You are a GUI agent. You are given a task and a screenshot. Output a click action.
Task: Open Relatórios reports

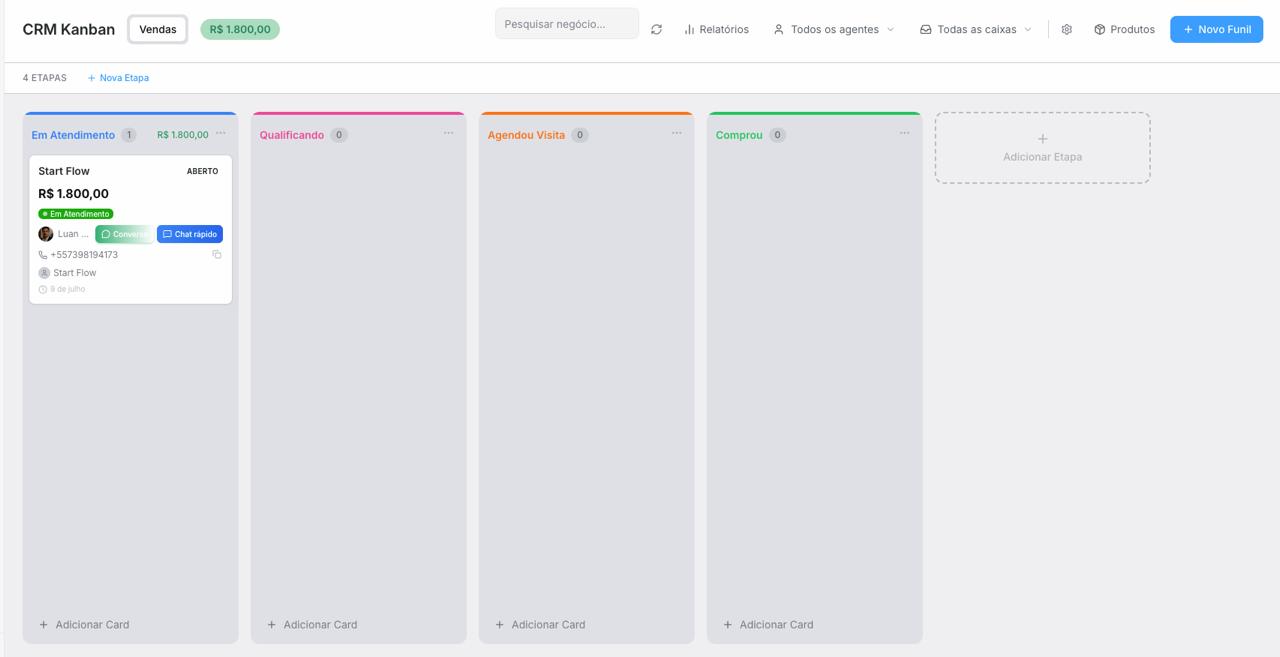pyautogui.click(x=716, y=29)
